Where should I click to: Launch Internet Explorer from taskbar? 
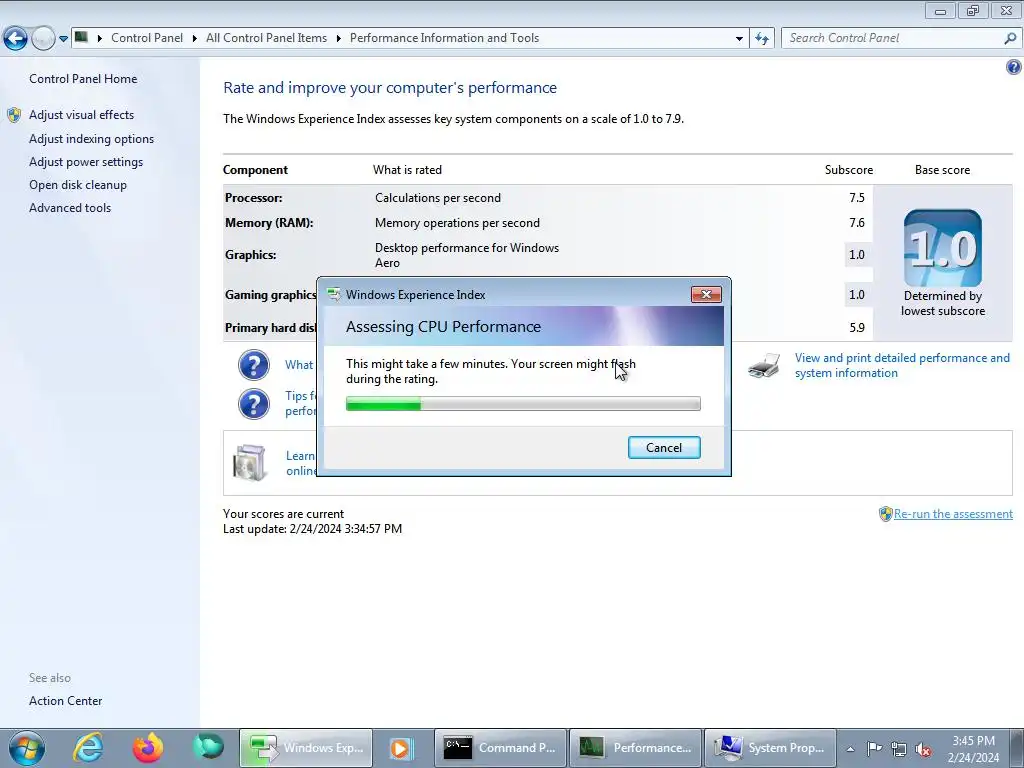point(88,748)
